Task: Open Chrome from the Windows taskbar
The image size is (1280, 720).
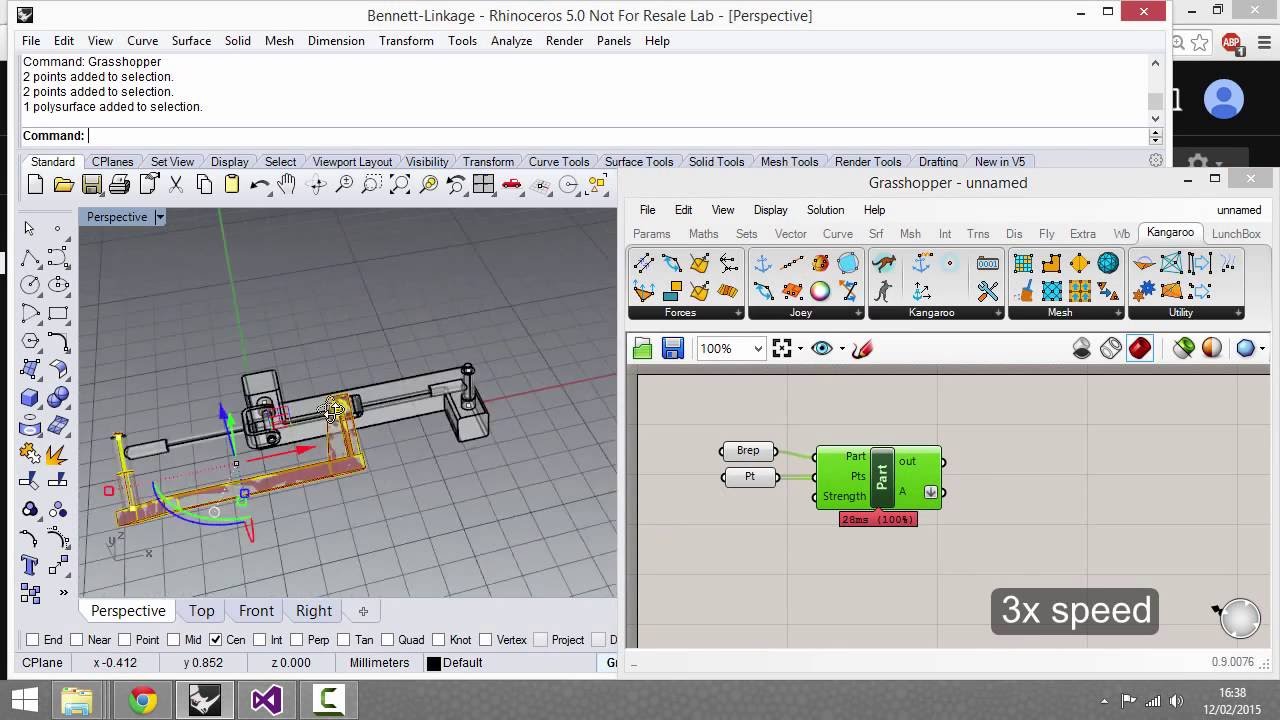Action: (142, 700)
